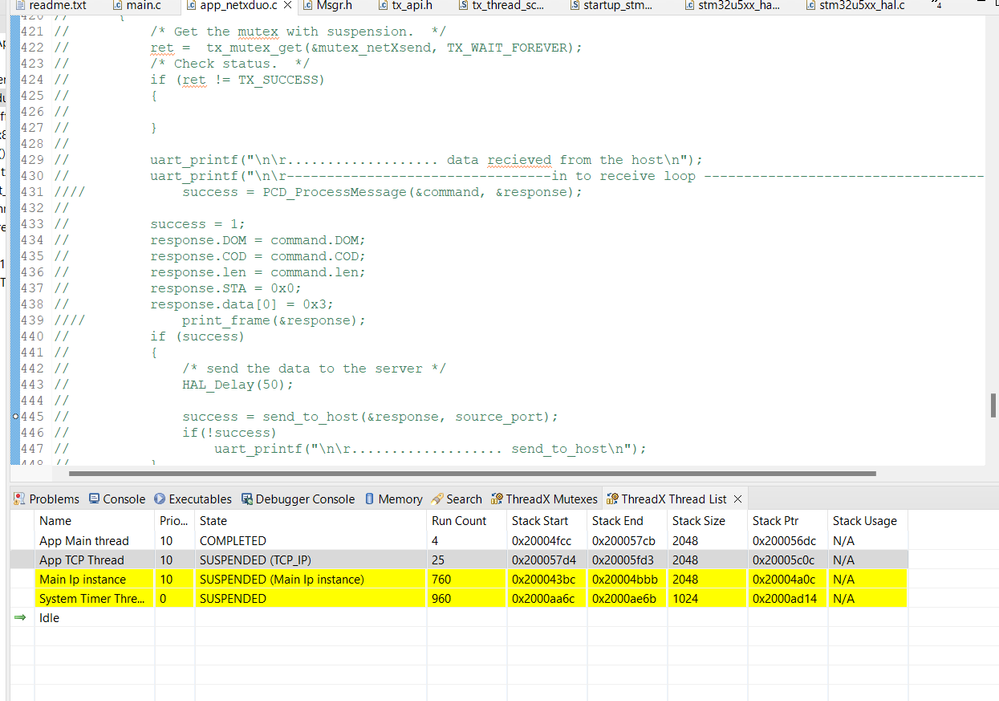Click the Memory view icon
This screenshot has width=999, height=701.
coord(370,499)
